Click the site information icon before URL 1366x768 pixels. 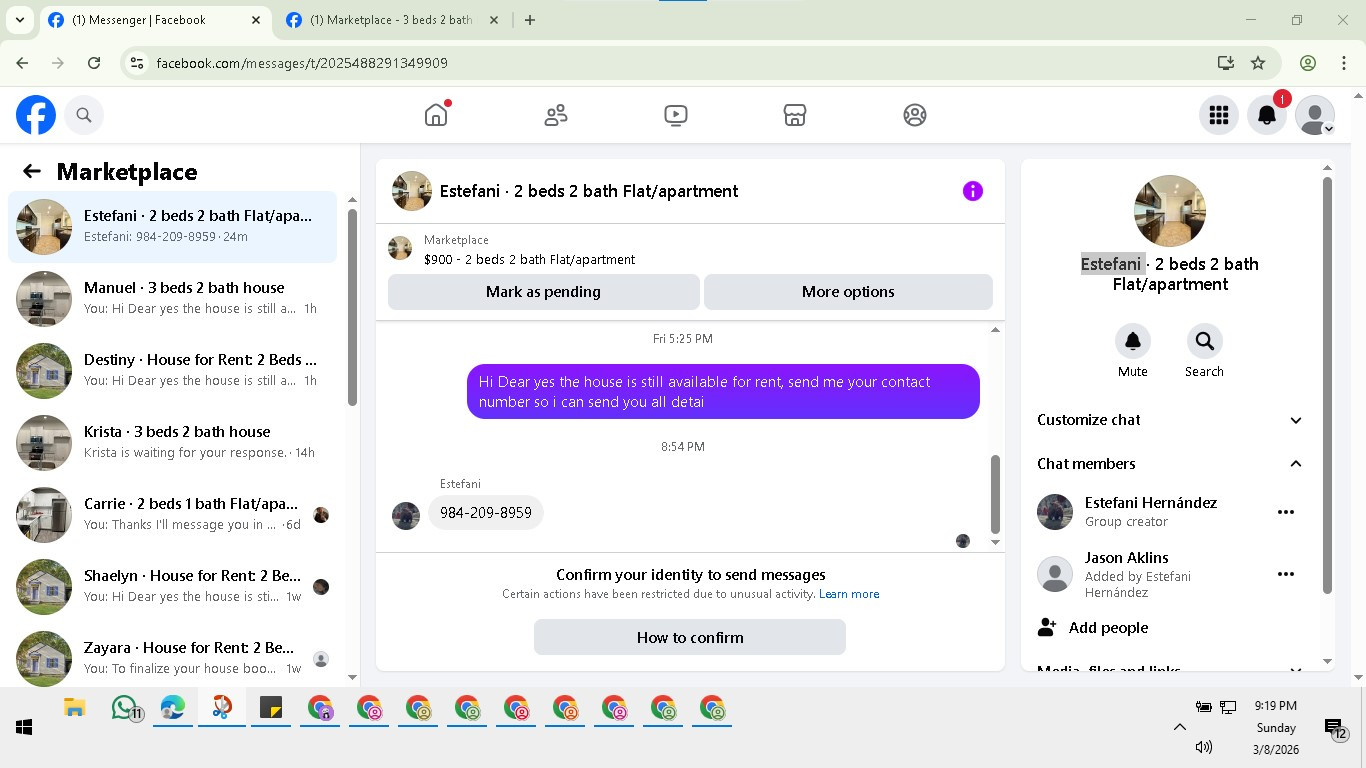coord(138,63)
